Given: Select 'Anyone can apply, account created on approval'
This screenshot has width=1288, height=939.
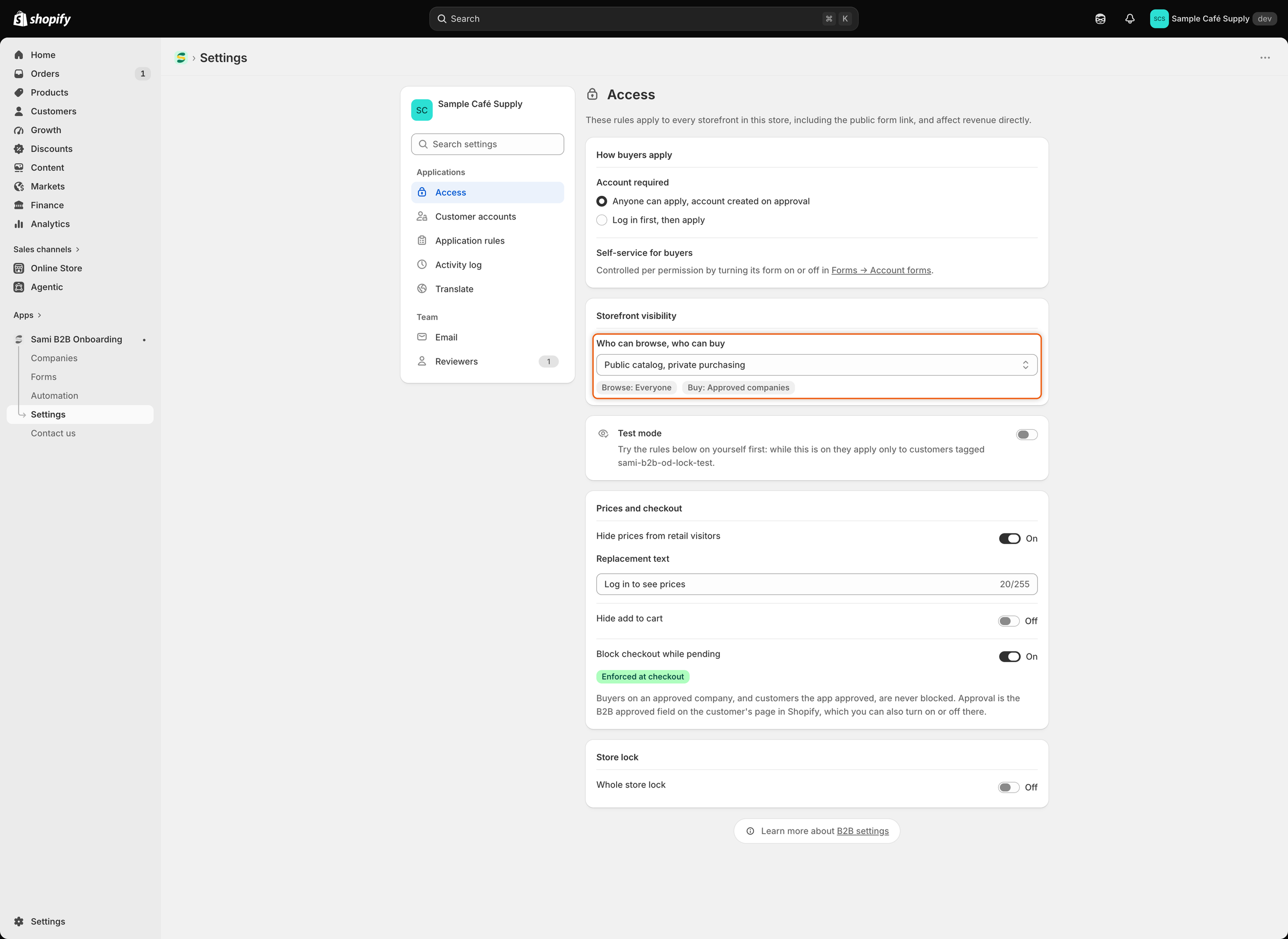Looking at the screenshot, I should [x=602, y=201].
